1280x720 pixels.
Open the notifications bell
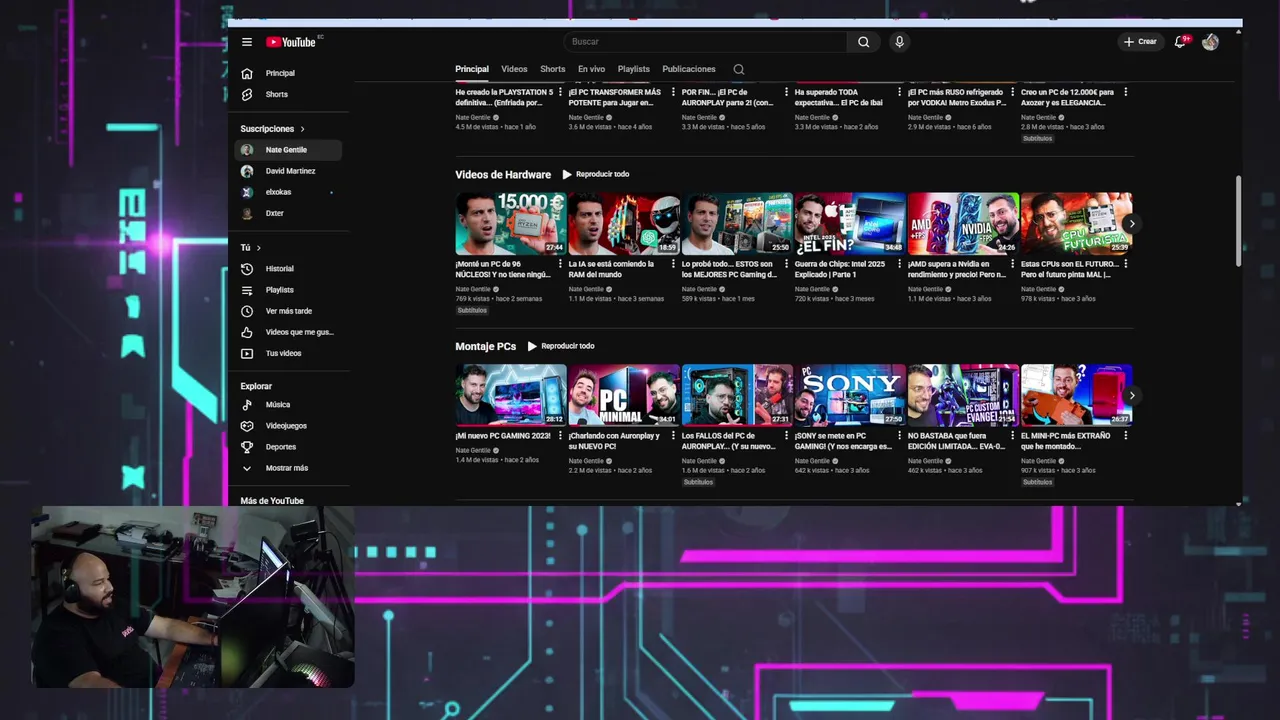pyautogui.click(x=1181, y=42)
